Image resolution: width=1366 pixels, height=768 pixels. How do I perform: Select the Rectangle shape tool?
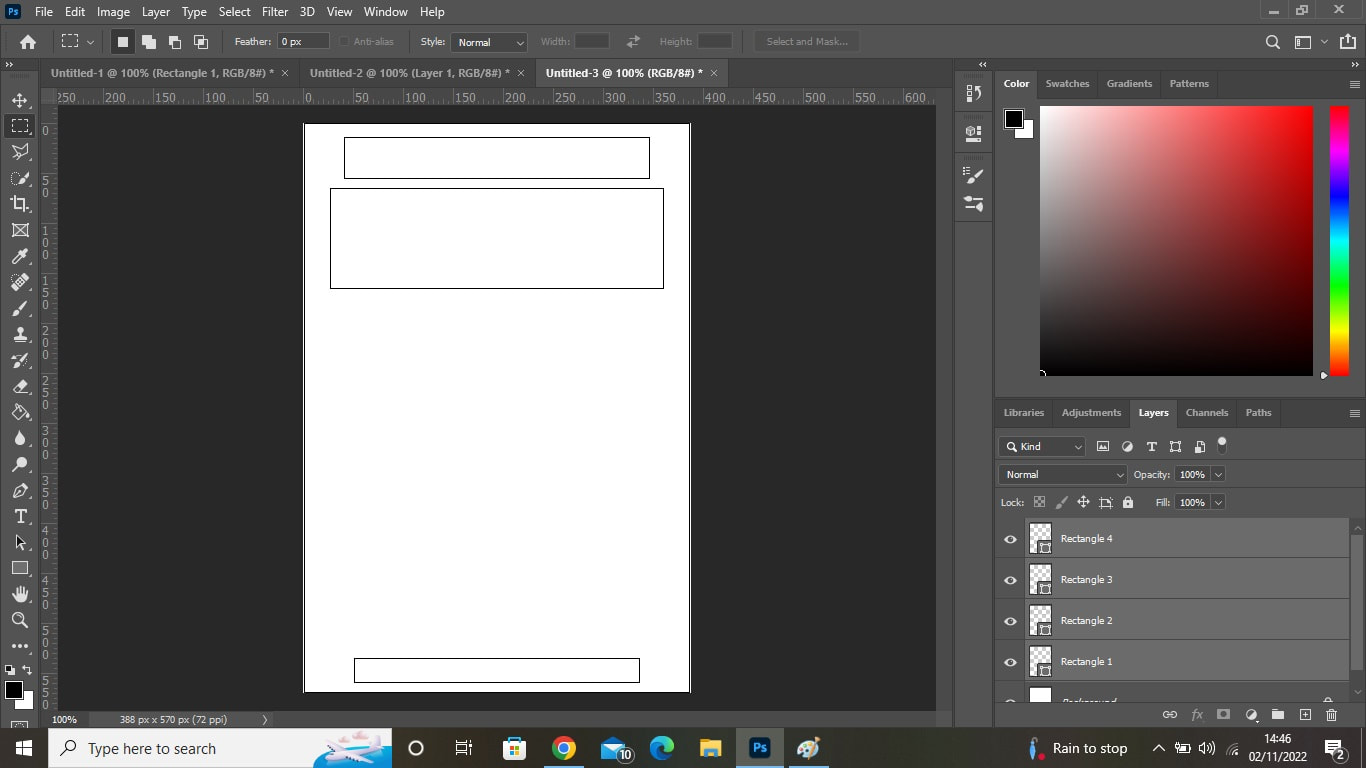point(20,568)
